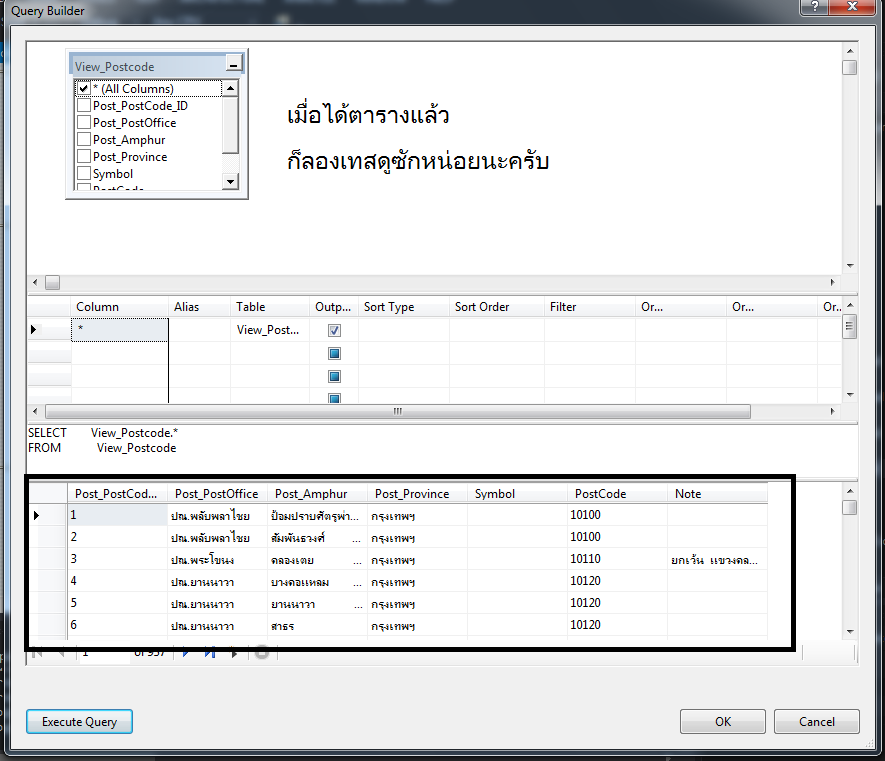Screen dimensions: 885x761
Task: Click the Symbol results column header
Action: click(518, 494)
